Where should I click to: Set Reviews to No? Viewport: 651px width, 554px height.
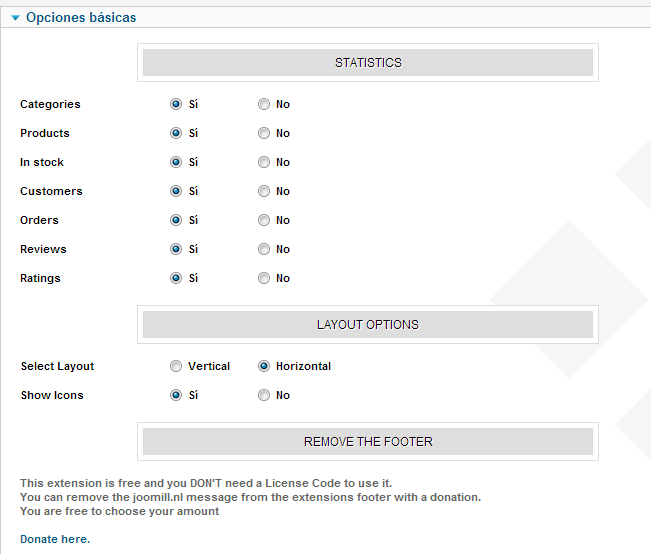[x=264, y=249]
